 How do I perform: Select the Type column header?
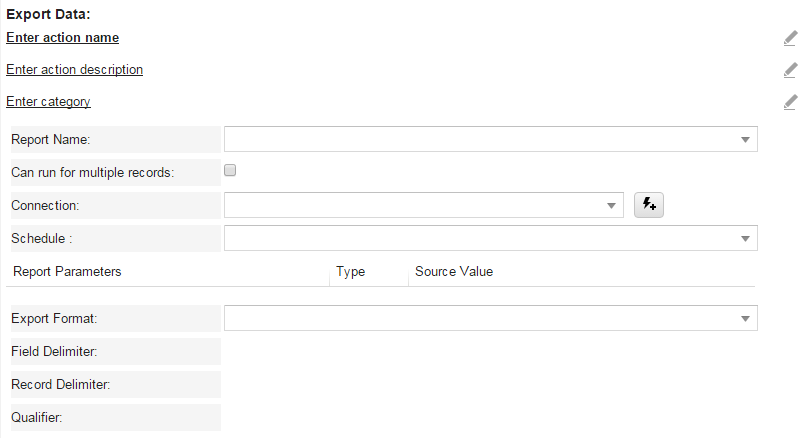point(350,272)
